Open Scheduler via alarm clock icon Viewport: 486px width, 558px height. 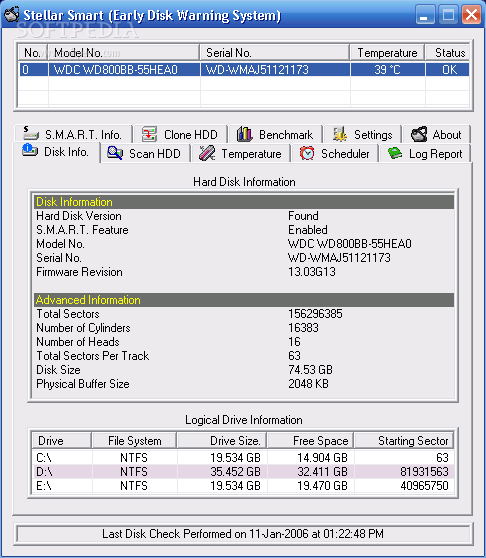coord(307,153)
